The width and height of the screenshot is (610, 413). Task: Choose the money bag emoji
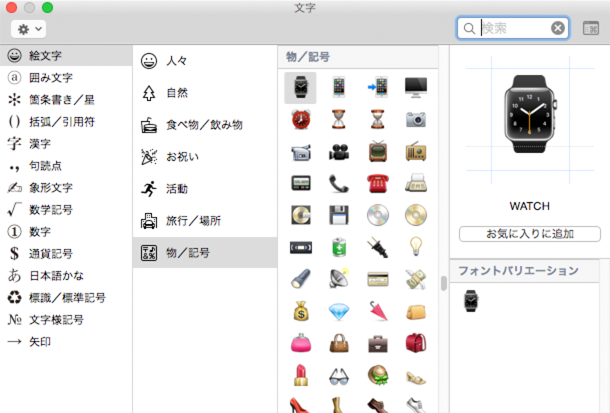[301, 311]
